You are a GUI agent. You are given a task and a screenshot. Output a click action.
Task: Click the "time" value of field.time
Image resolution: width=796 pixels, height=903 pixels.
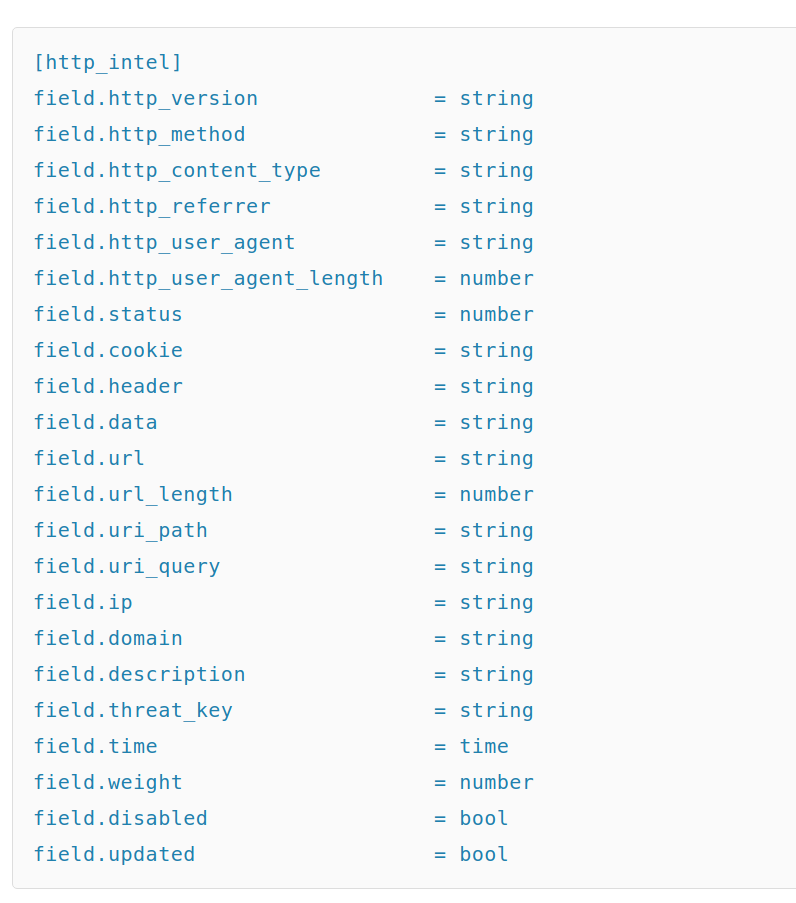pos(484,747)
